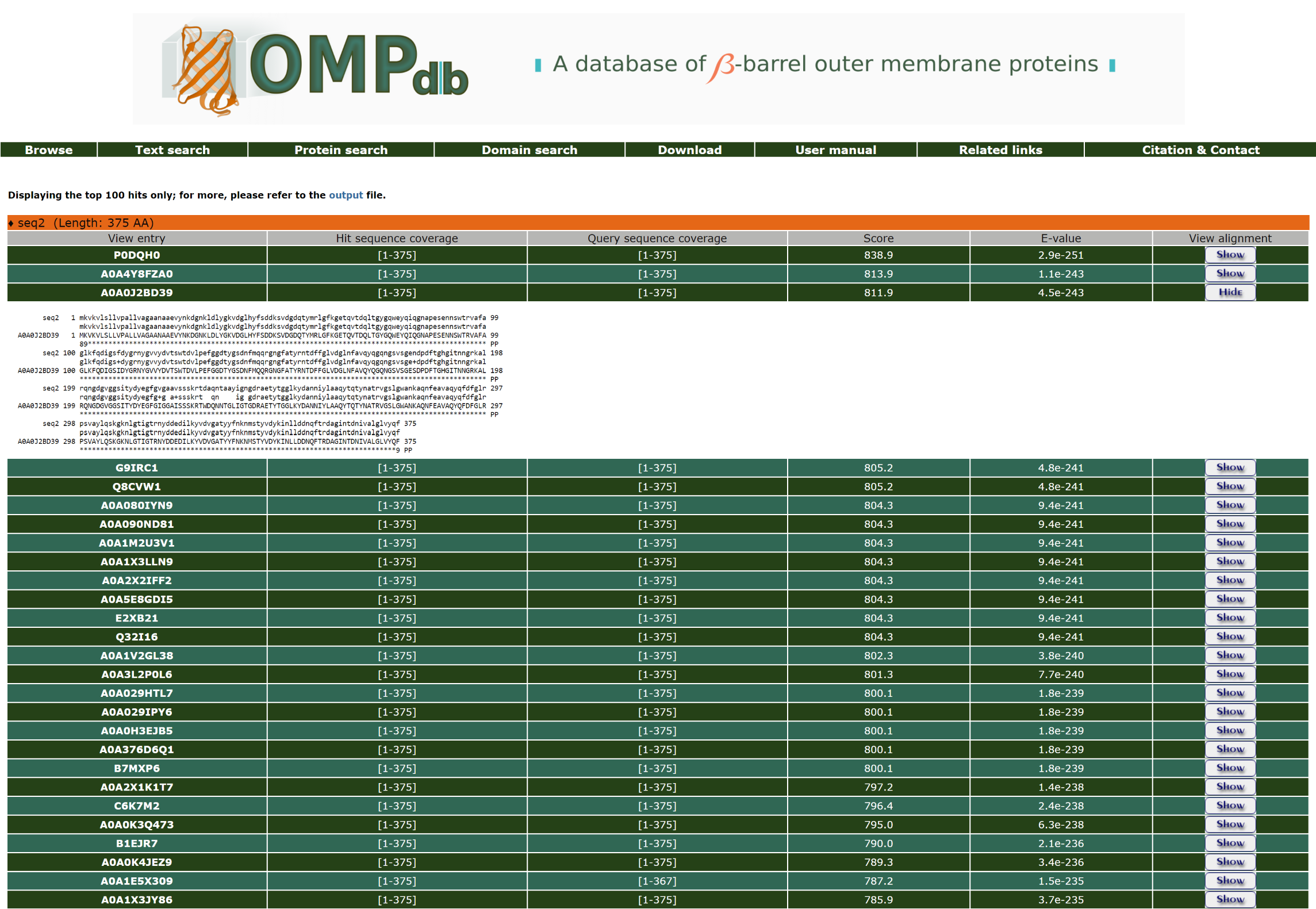
Task: Open entry P0DQH0
Action: pos(137,255)
